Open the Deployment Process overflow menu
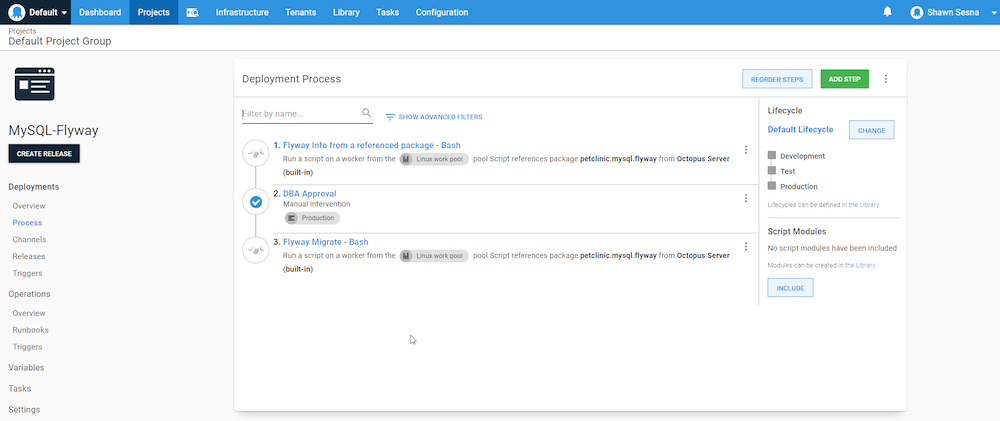This screenshot has height=421, width=1000. pos(885,79)
